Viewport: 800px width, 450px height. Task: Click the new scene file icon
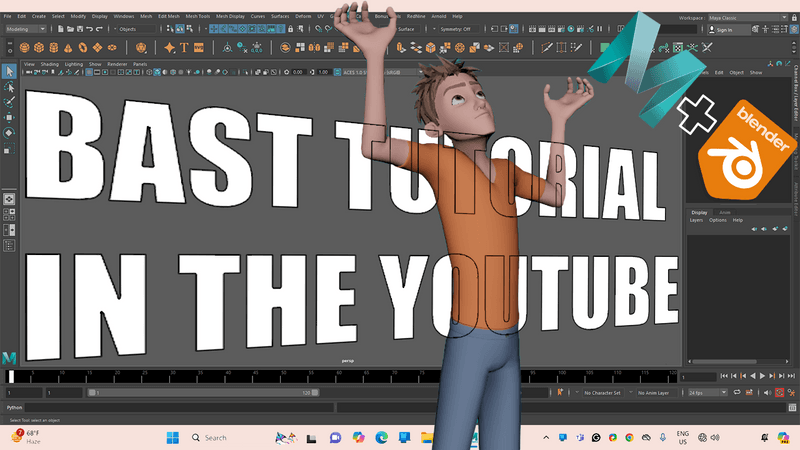pos(61,29)
